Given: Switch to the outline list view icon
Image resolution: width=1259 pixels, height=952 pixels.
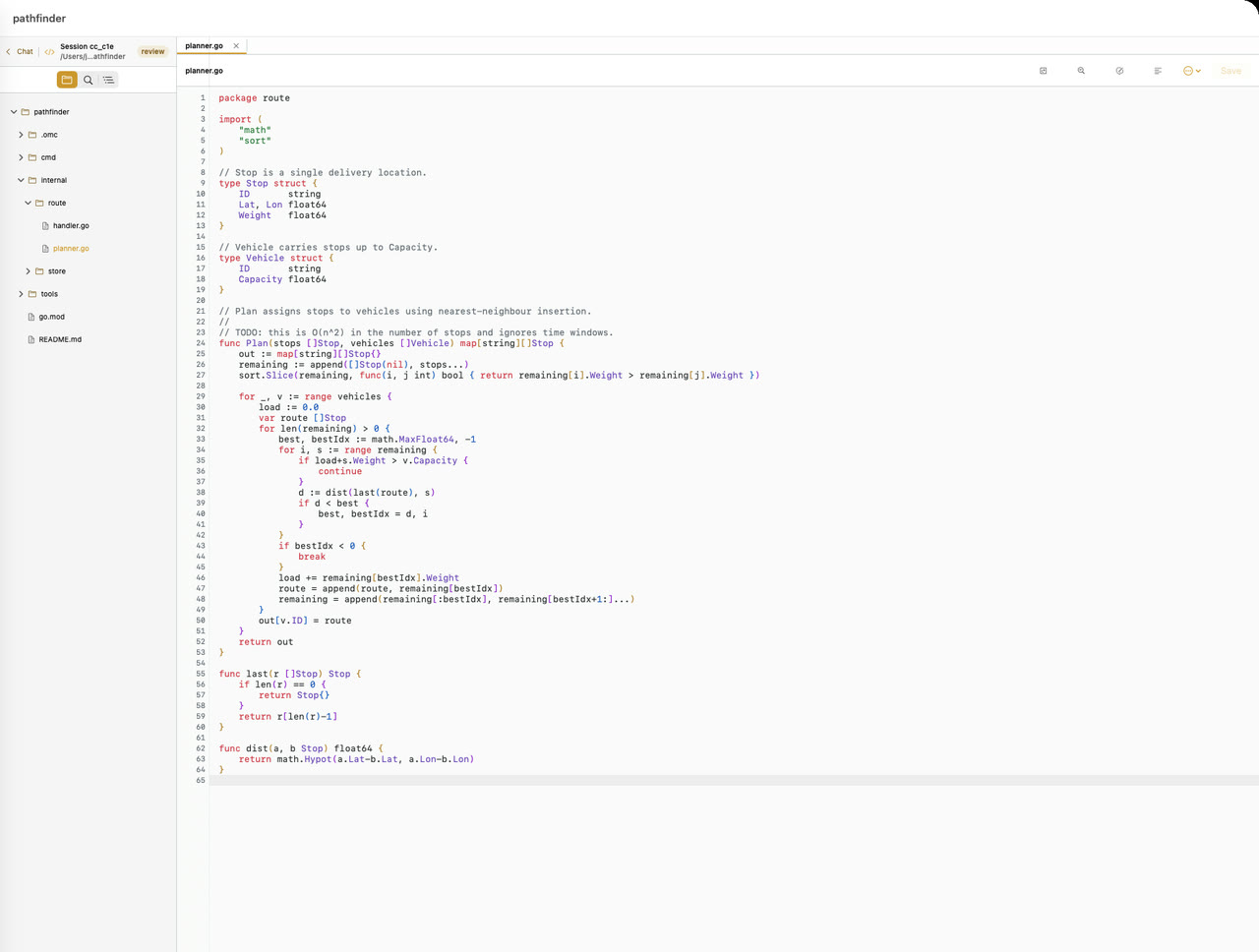Looking at the screenshot, I should tap(109, 80).
